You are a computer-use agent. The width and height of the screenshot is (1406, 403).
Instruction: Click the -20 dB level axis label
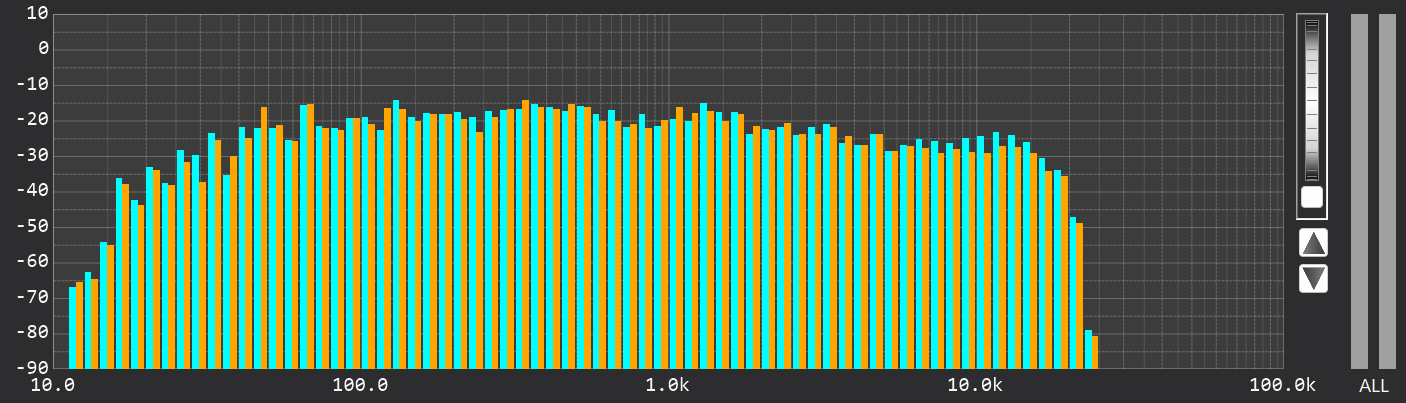coord(31,119)
